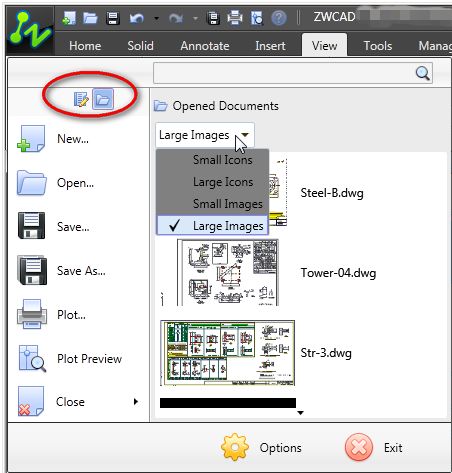The width and height of the screenshot is (452, 473).
Task: Select the checked Large Images option
Action: (x=212, y=226)
